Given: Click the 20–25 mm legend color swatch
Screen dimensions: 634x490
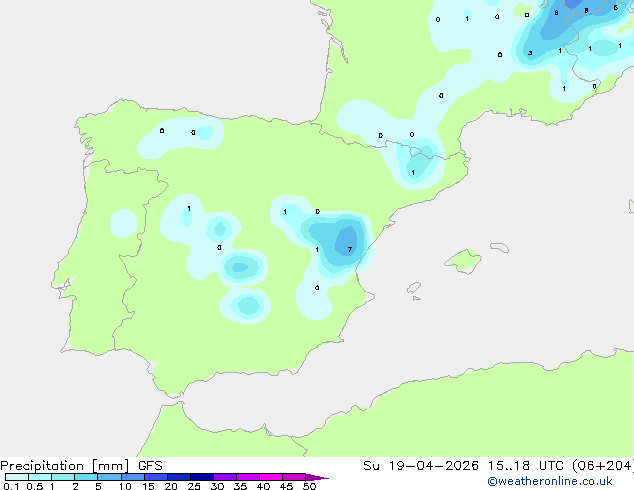Looking at the screenshot, I should (179, 477).
